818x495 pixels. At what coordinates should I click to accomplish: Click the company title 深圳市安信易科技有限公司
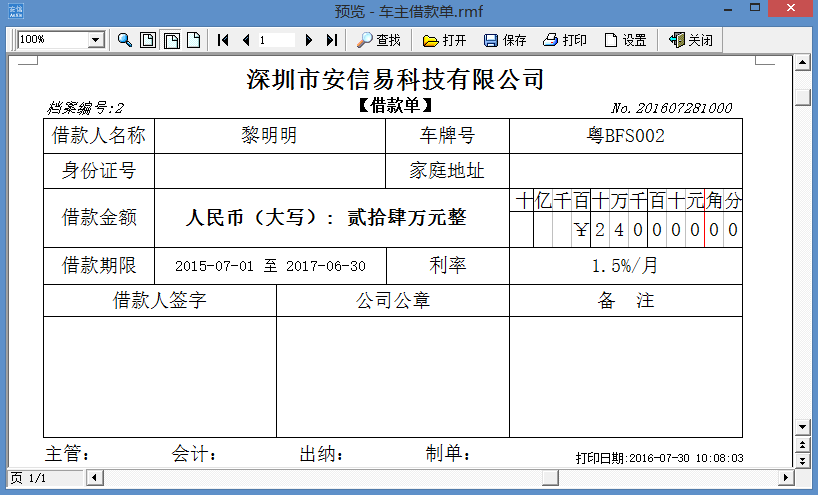coord(395,80)
